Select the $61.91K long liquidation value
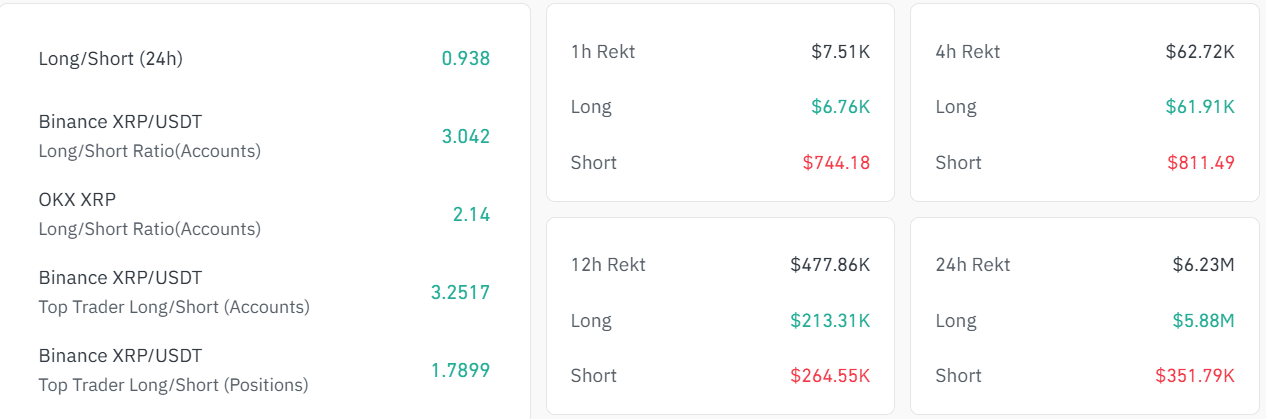 [1200, 107]
